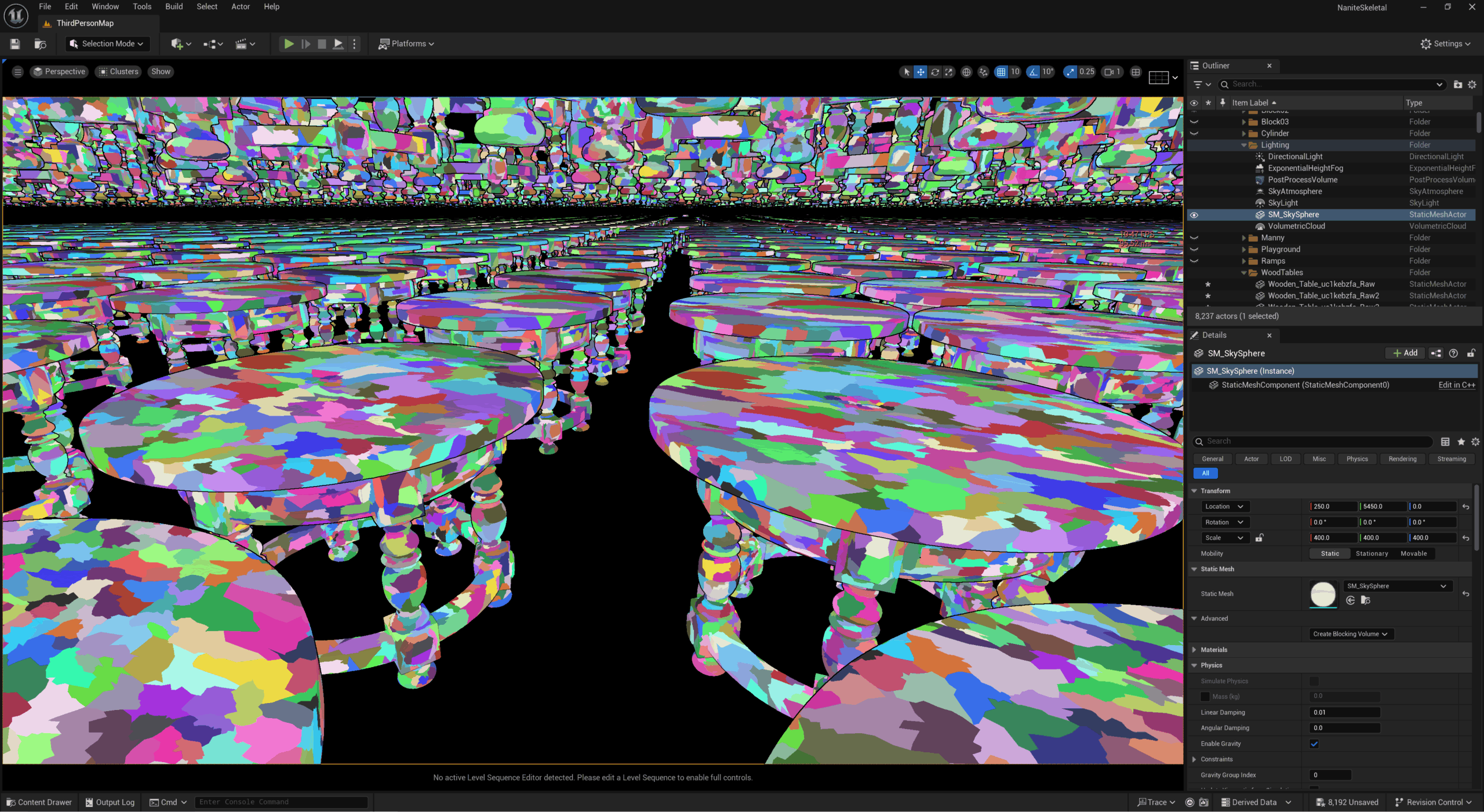The width and height of the screenshot is (1484, 812).
Task: Set Mobility to Stationary
Action: [x=1372, y=554]
